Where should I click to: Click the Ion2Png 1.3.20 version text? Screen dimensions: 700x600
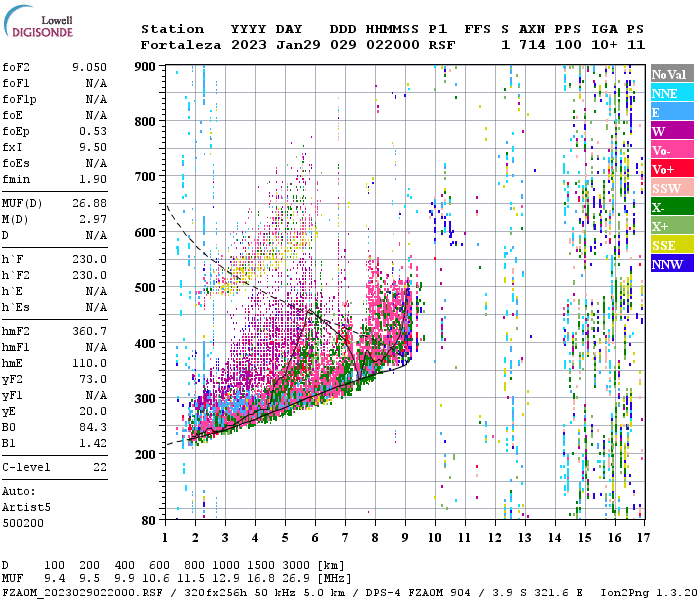tap(649, 593)
